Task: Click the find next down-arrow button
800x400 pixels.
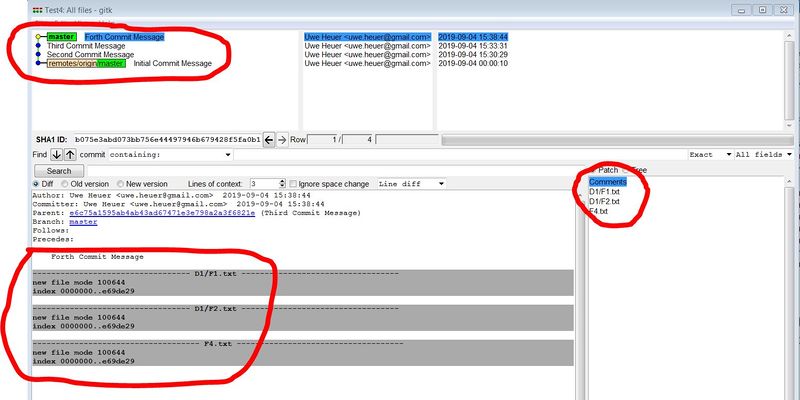Action: (56, 155)
